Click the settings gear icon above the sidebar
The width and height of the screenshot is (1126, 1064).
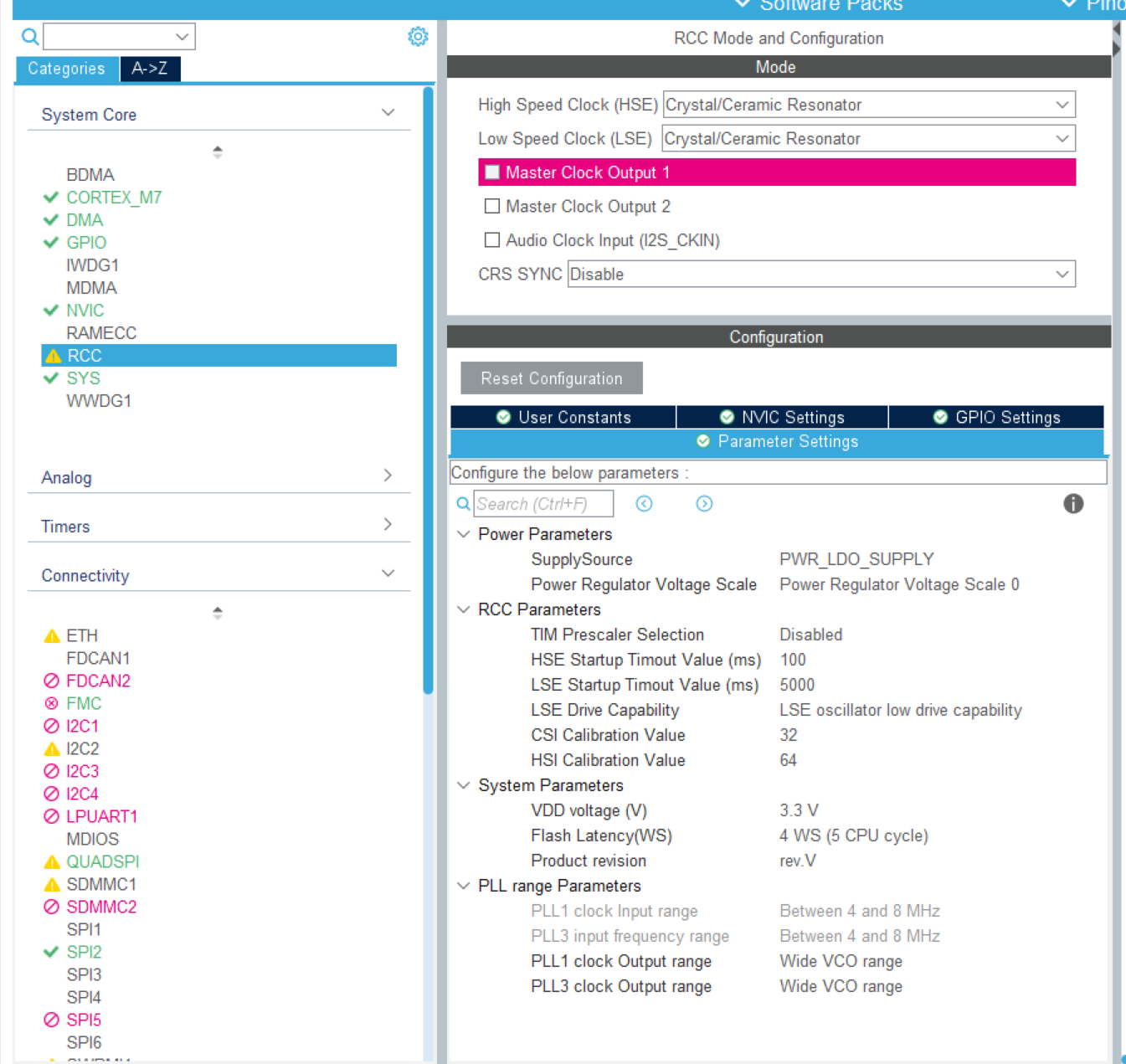click(418, 36)
